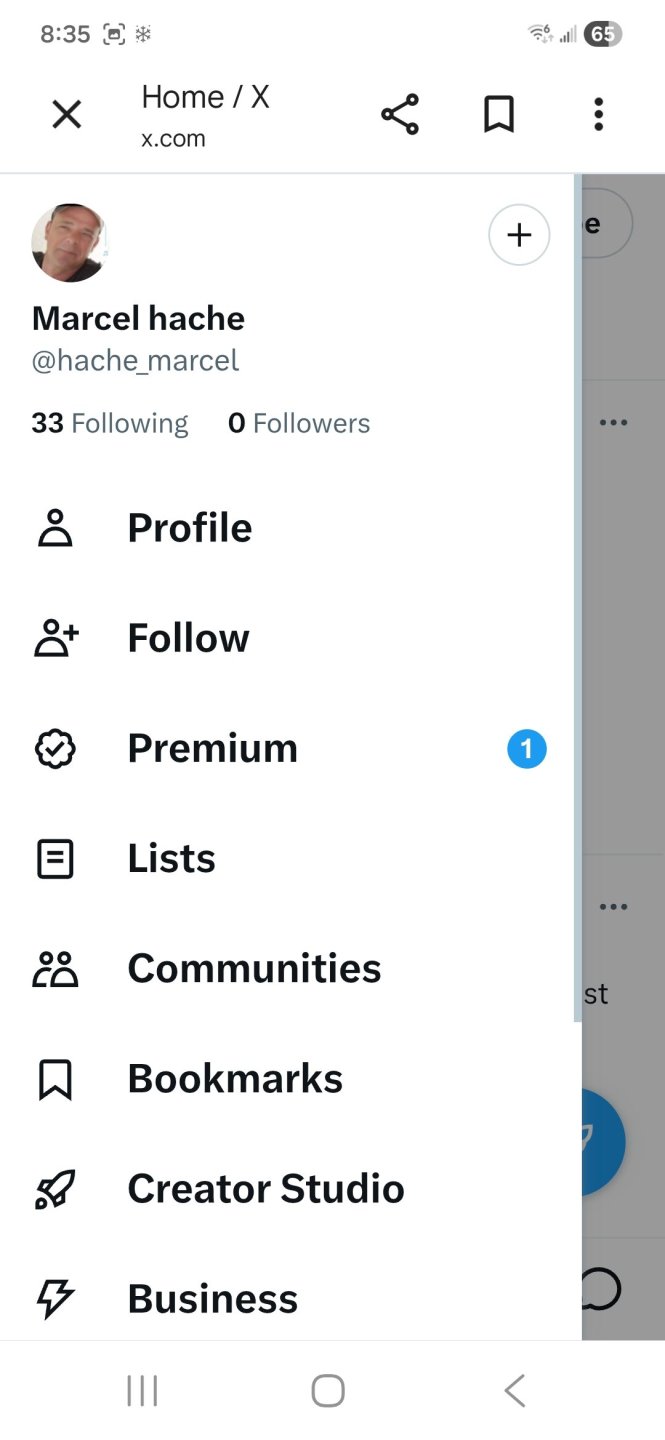This screenshot has height=1440, width=665.
Task: Open the Bookmarks menu item
Action: click(235, 1078)
